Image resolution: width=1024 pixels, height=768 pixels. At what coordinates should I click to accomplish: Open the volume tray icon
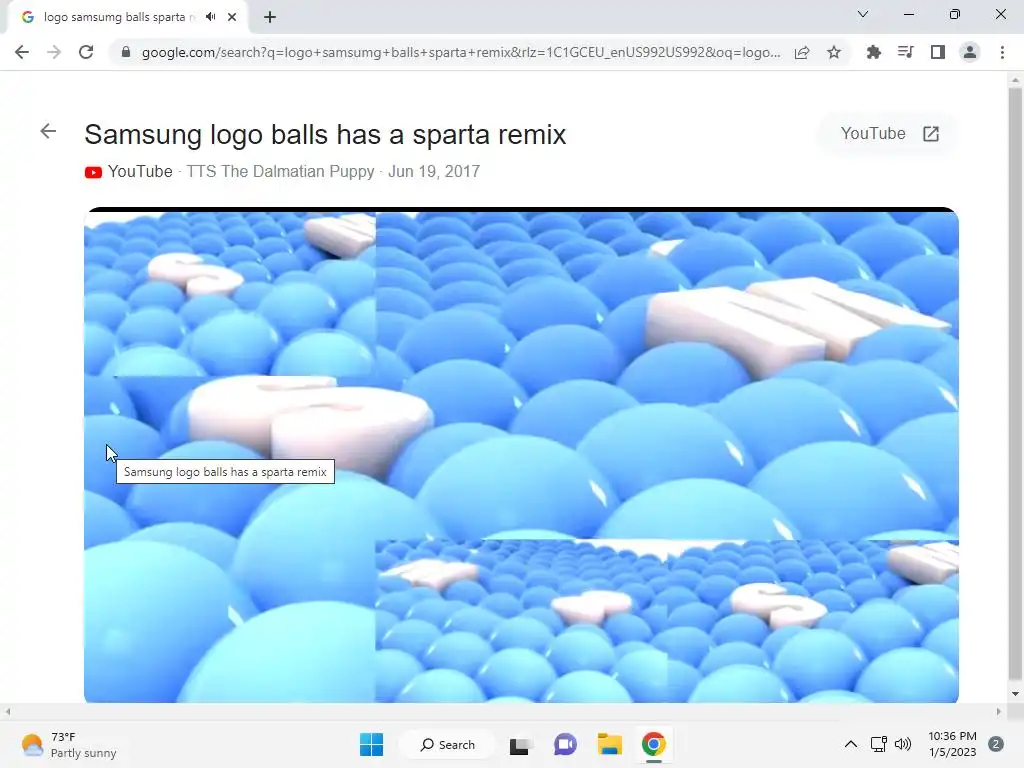(x=903, y=744)
